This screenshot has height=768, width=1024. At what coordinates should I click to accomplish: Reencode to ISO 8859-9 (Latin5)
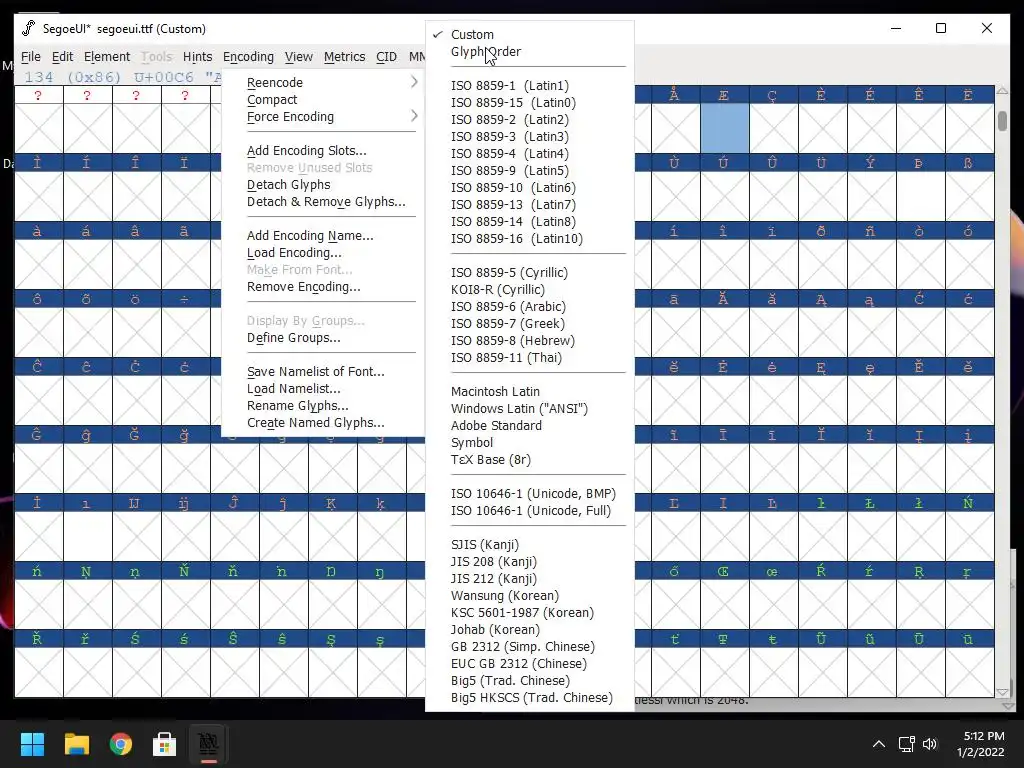[x=509, y=170]
